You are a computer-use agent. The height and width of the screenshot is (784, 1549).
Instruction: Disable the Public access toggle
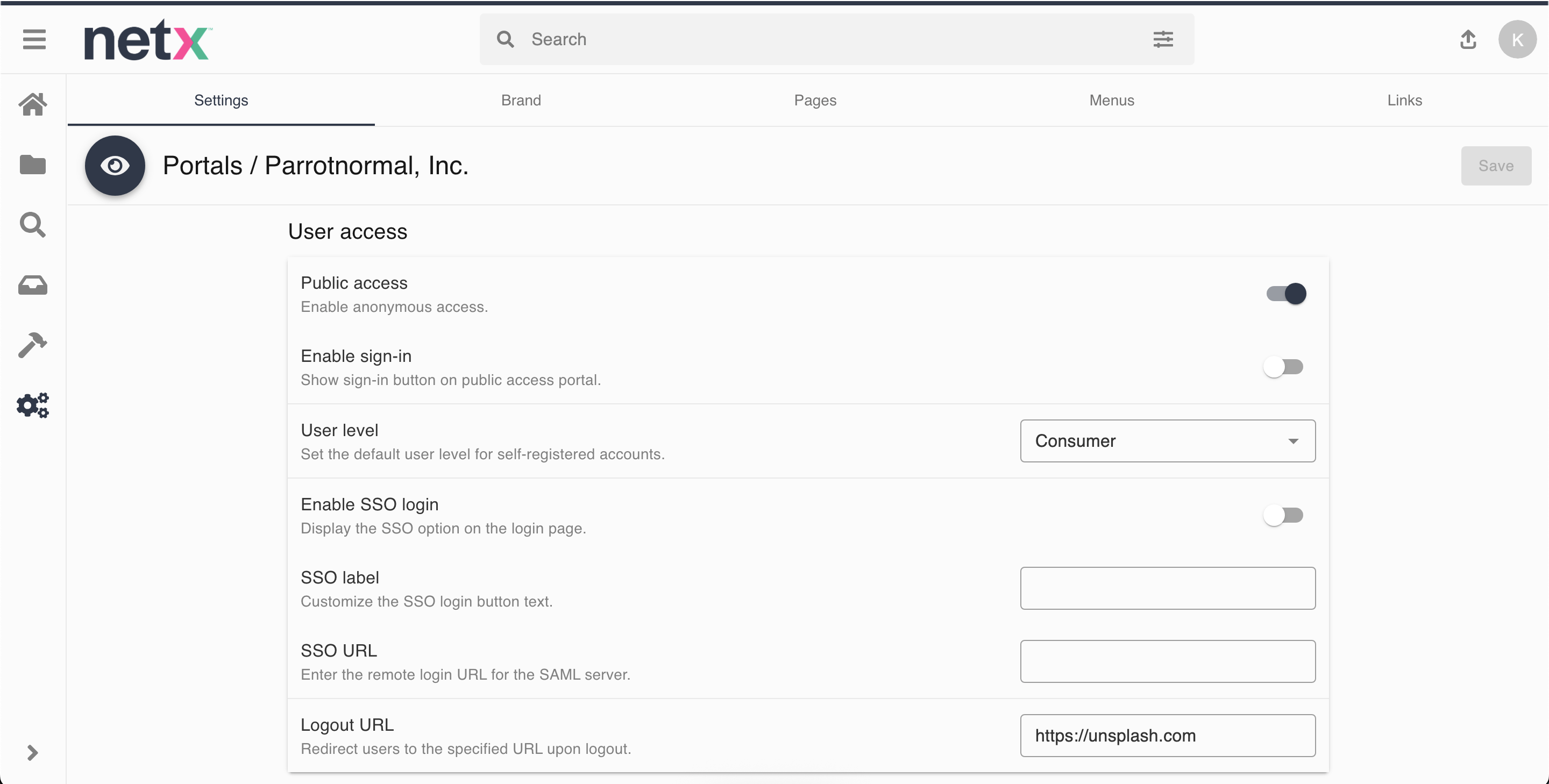click(x=1285, y=294)
